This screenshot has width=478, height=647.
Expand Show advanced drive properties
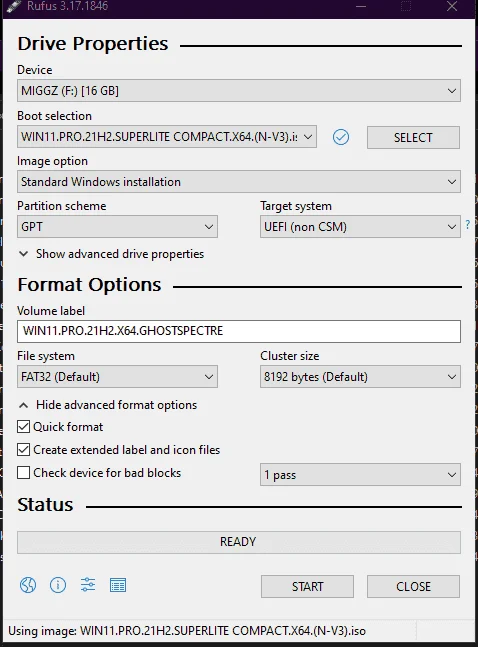click(111, 254)
